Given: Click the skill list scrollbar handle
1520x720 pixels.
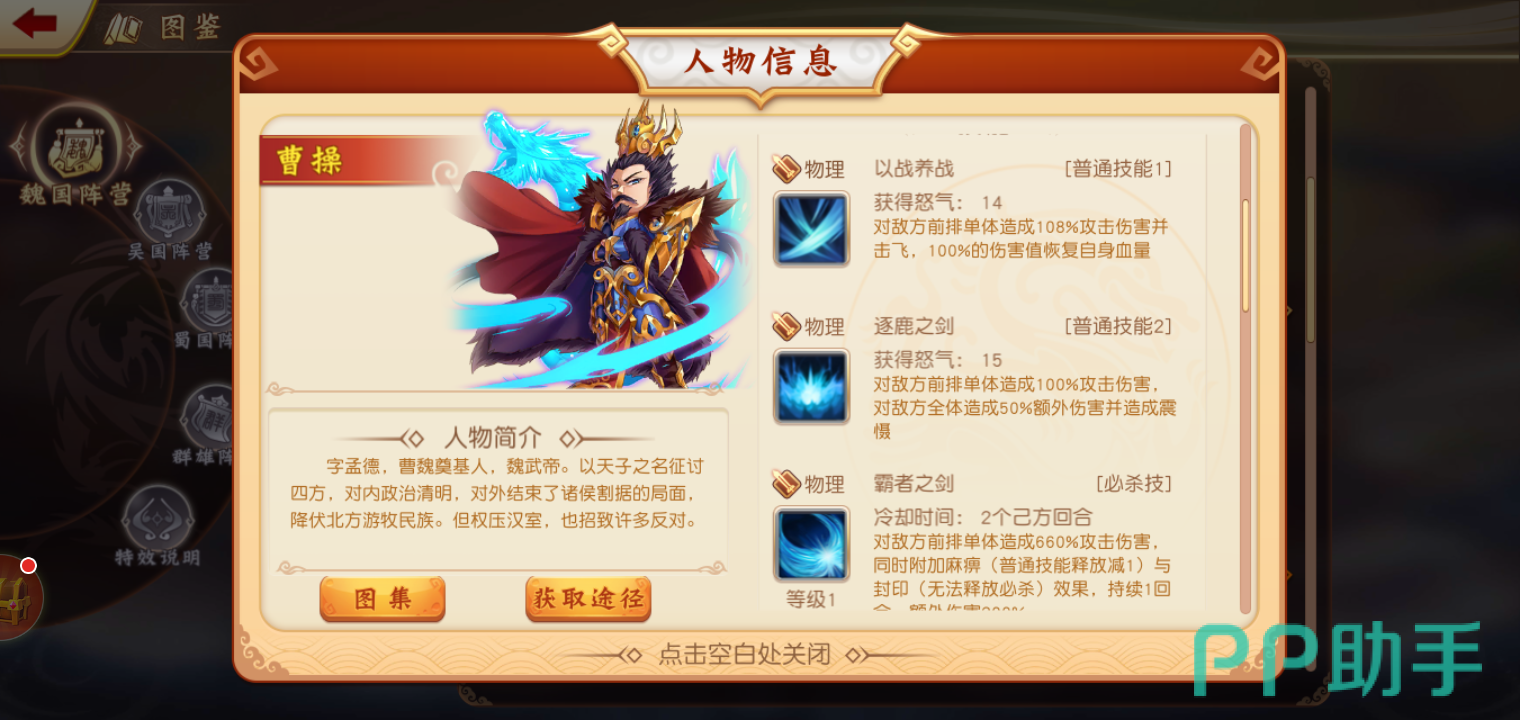Looking at the screenshot, I should (1246, 255).
